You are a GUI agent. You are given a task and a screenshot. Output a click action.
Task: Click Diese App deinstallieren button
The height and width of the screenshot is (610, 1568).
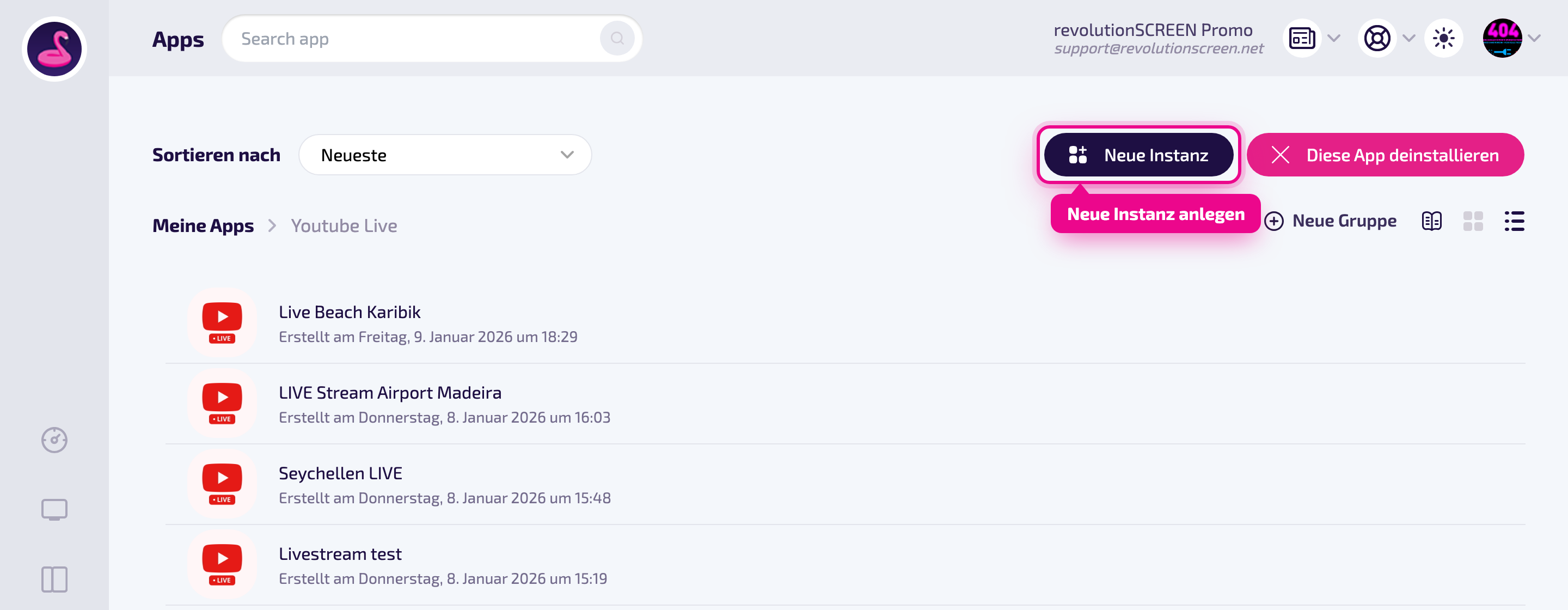[x=1385, y=155]
